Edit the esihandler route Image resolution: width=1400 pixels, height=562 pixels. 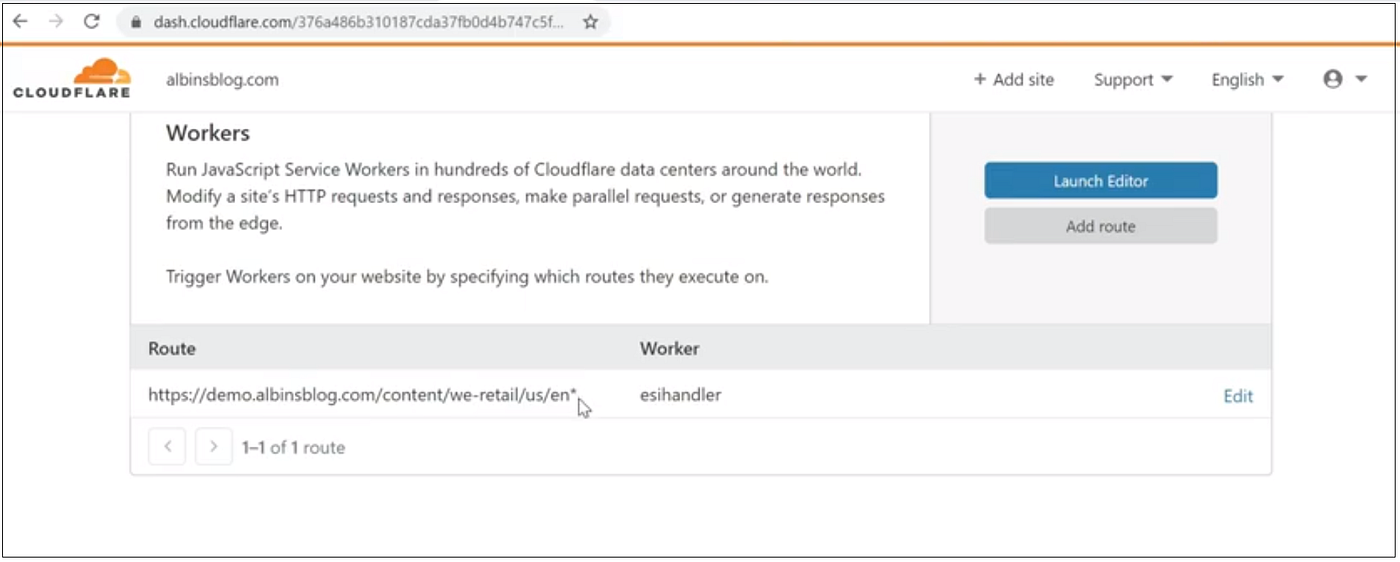[x=1238, y=396]
